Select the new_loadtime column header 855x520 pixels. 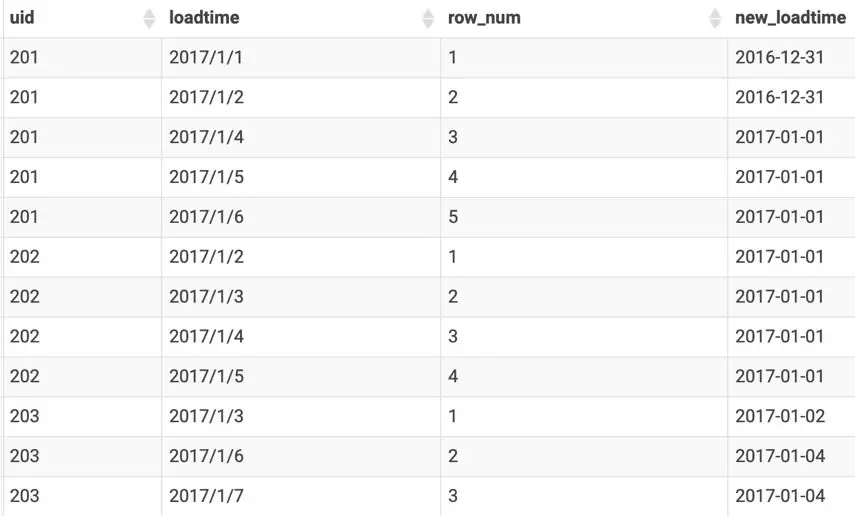(790, 17)
